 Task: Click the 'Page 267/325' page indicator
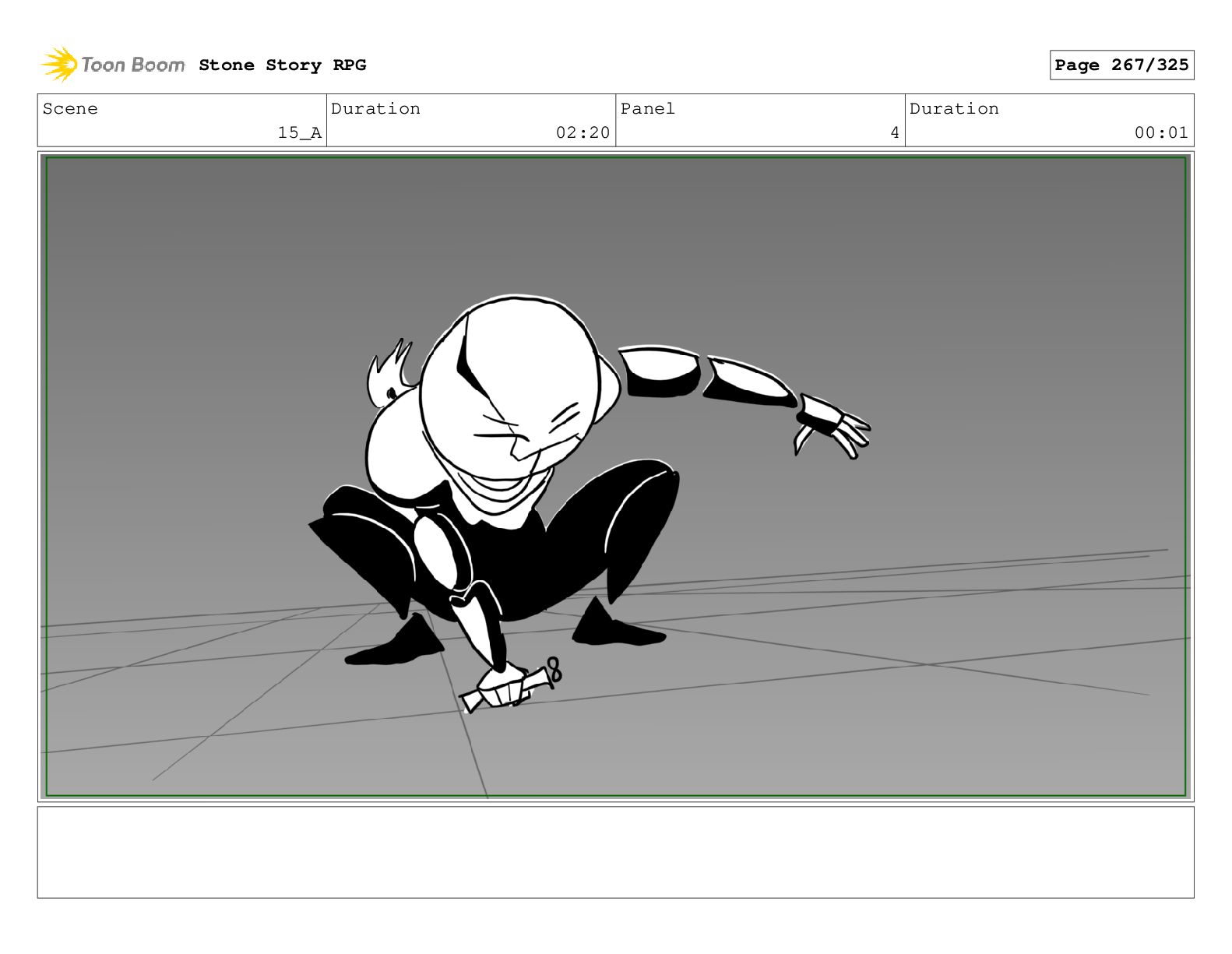click(x=1121, y=65)
